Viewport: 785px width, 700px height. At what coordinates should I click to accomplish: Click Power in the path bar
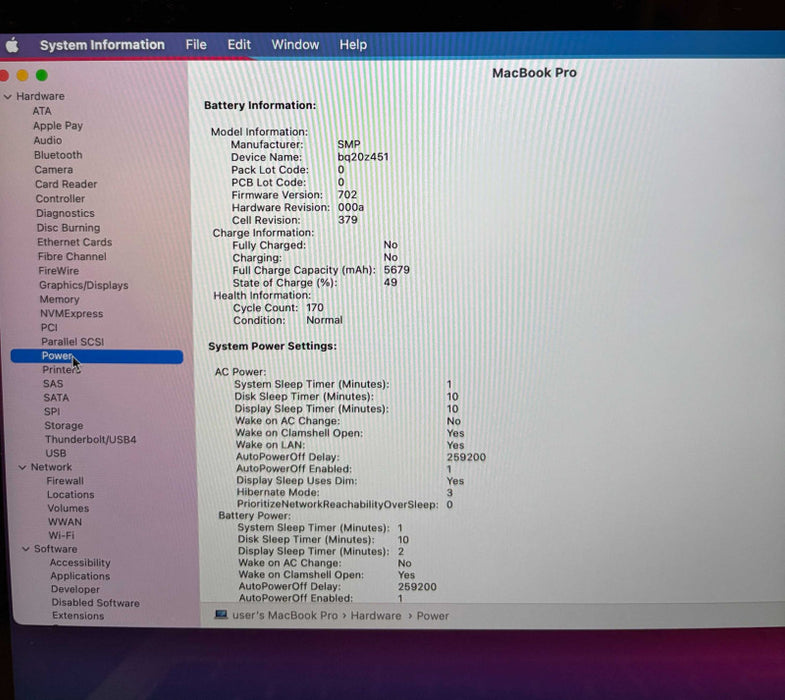tap(433, 616)
